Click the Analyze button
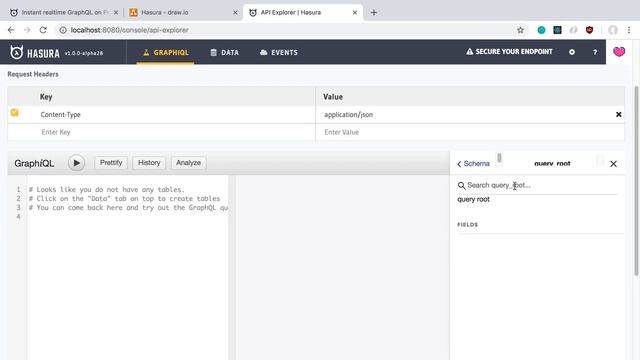 click(188, 162)
